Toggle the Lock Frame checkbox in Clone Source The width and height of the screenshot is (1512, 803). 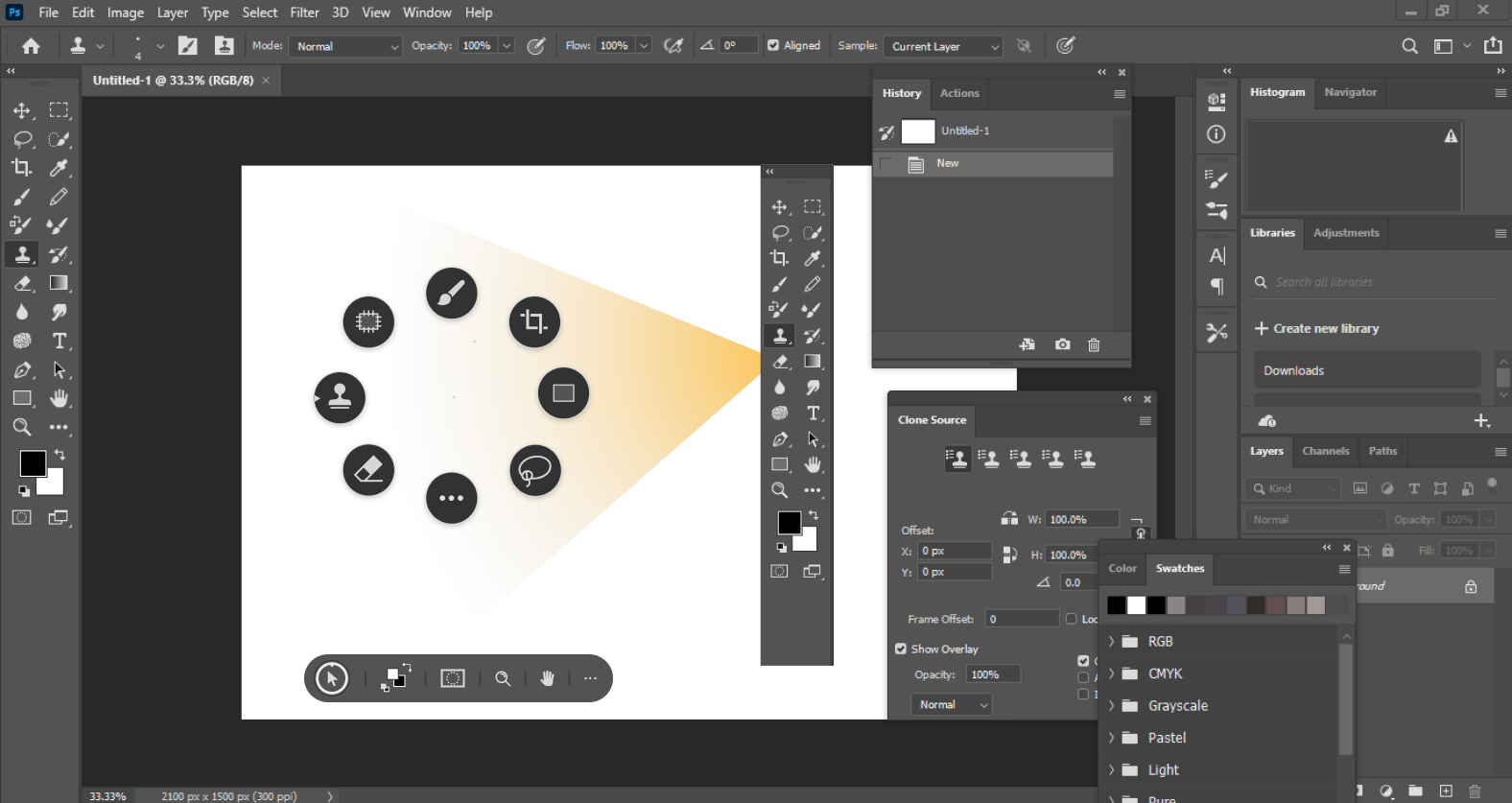[x=1072, y=619]
